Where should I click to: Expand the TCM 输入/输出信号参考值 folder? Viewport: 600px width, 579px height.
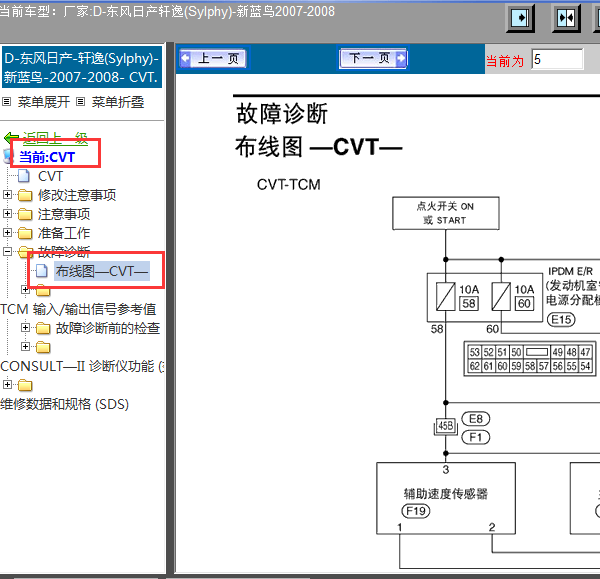pos(25,290)
